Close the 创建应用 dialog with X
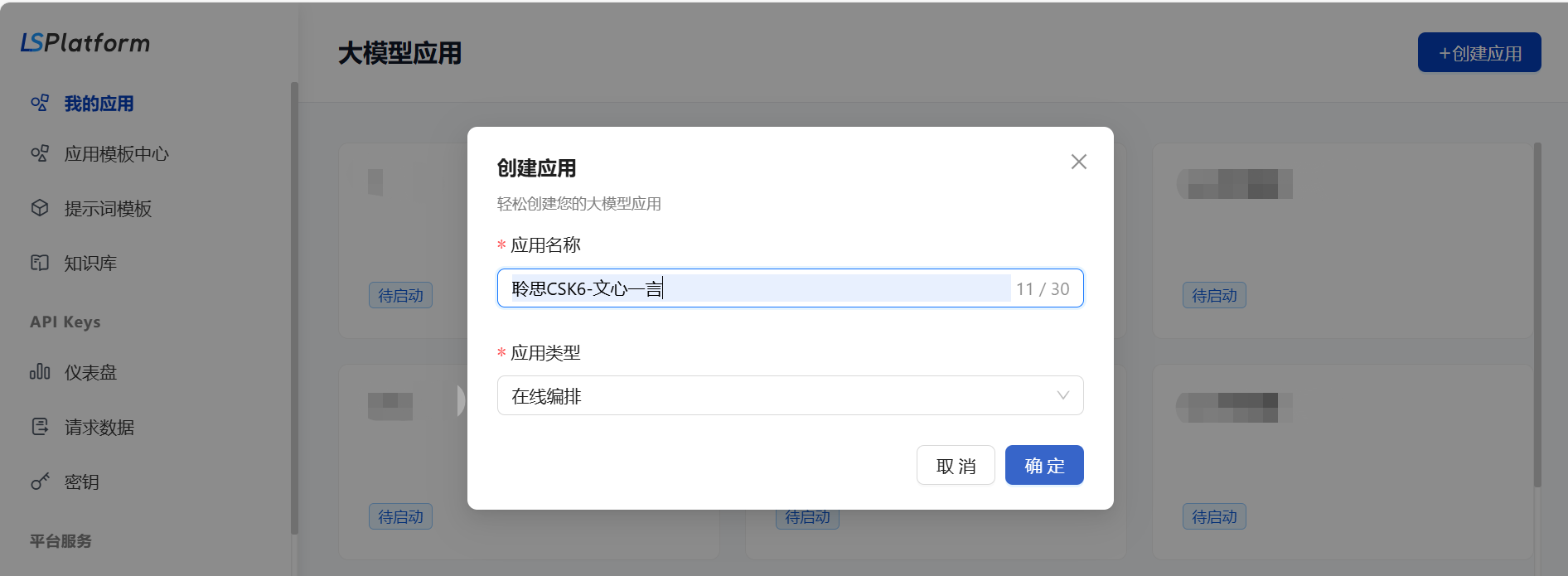This screenshot has width=1568, height=576. (1078, 162)
